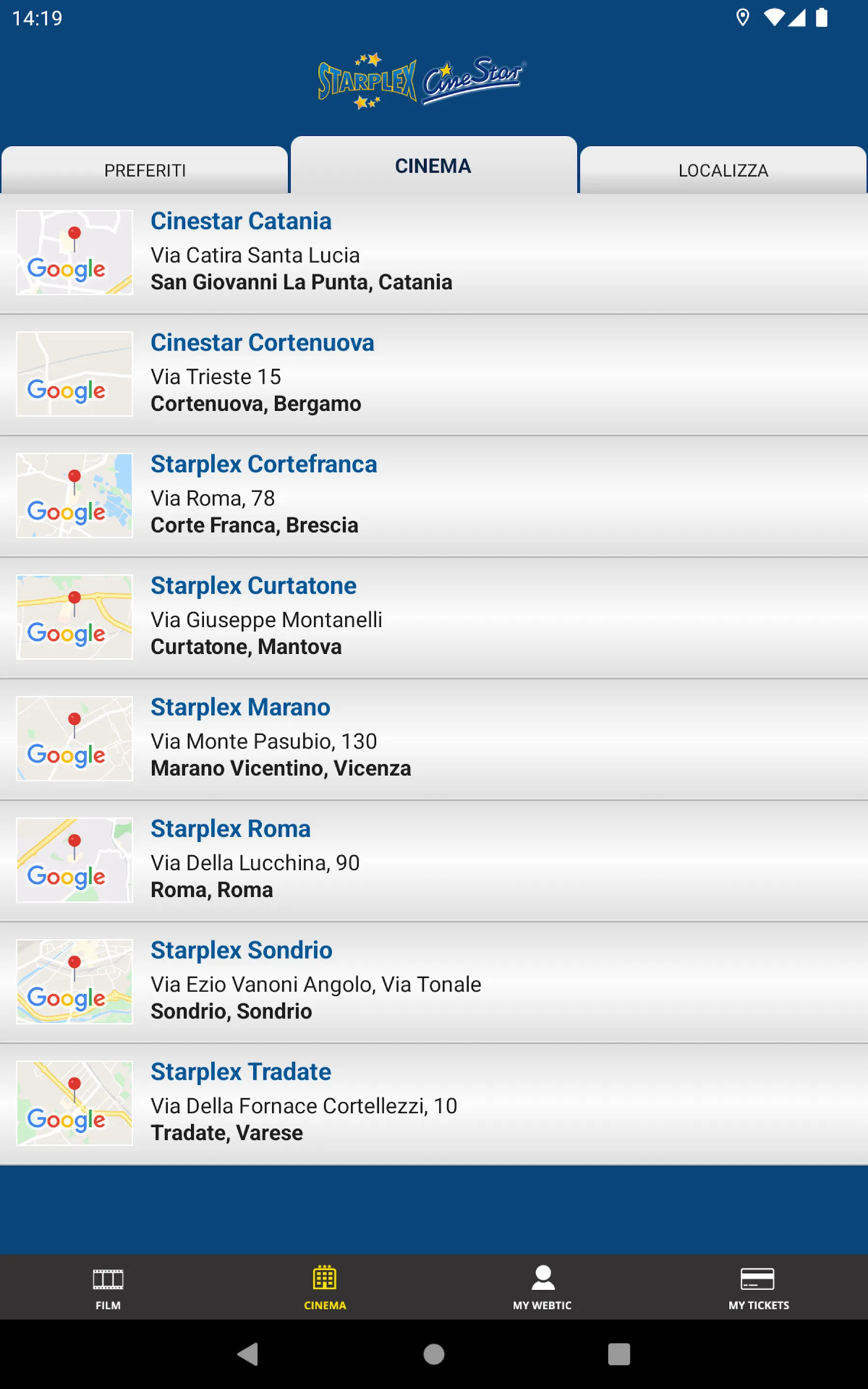
Task: Tap the Android back navigation arrow
Action: click(x=248, y=1354)
